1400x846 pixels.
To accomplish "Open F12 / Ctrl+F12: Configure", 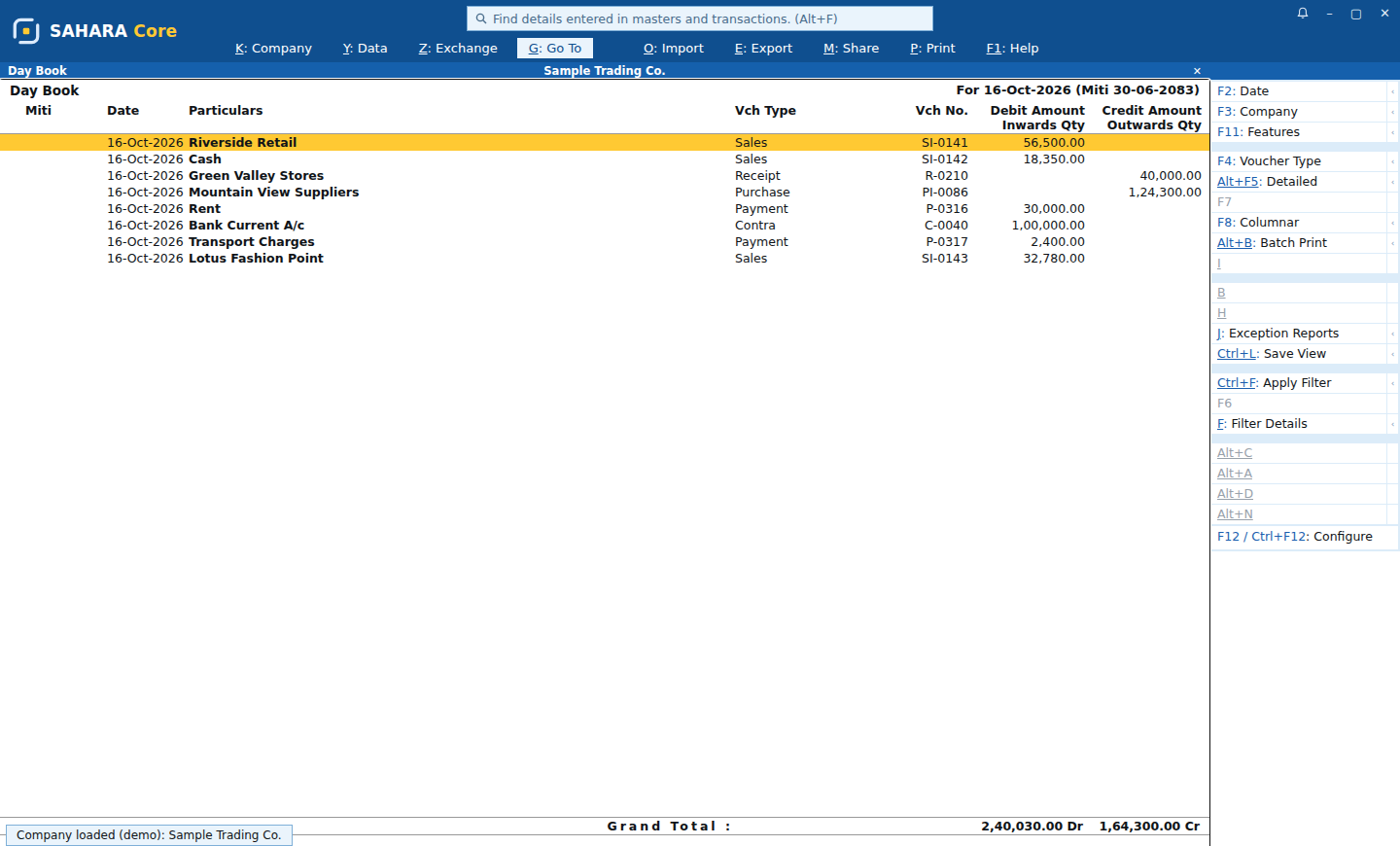I will click(1304, 537).
